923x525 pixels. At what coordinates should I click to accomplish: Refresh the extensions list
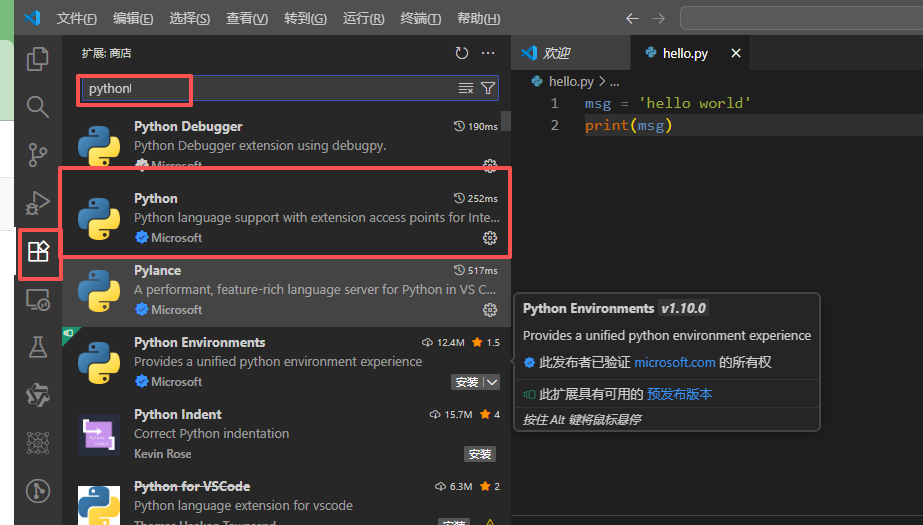(462, 53)
